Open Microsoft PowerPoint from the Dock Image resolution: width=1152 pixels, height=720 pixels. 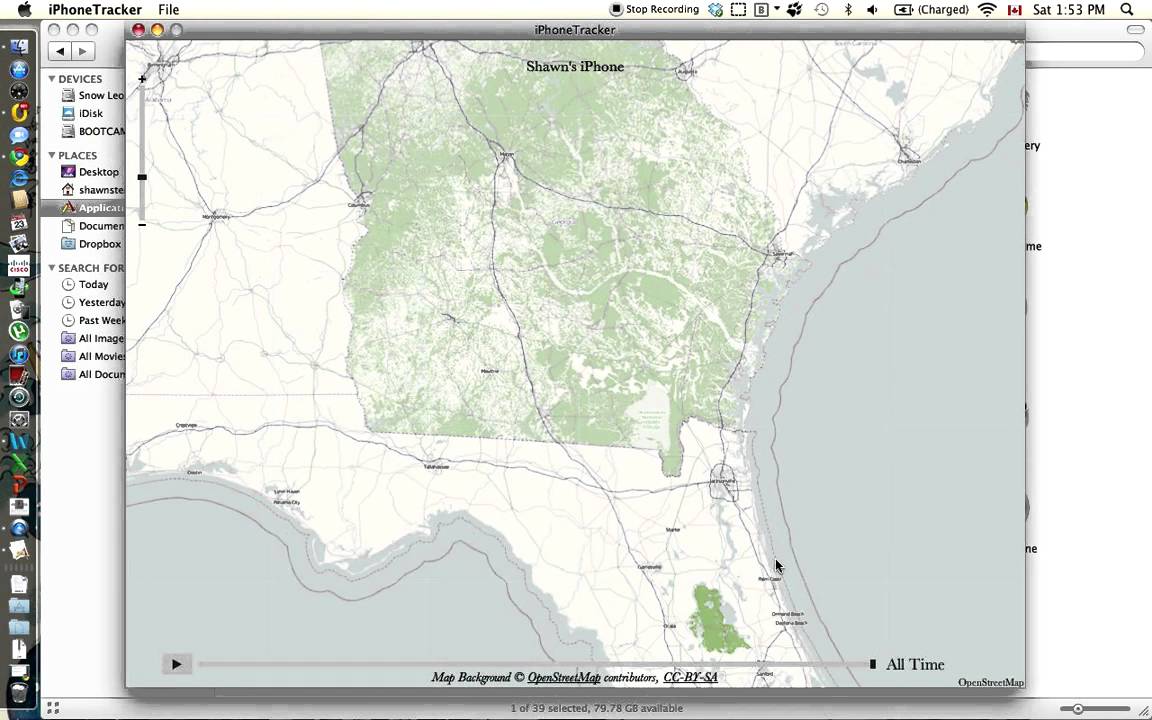[x=19, y=485]
